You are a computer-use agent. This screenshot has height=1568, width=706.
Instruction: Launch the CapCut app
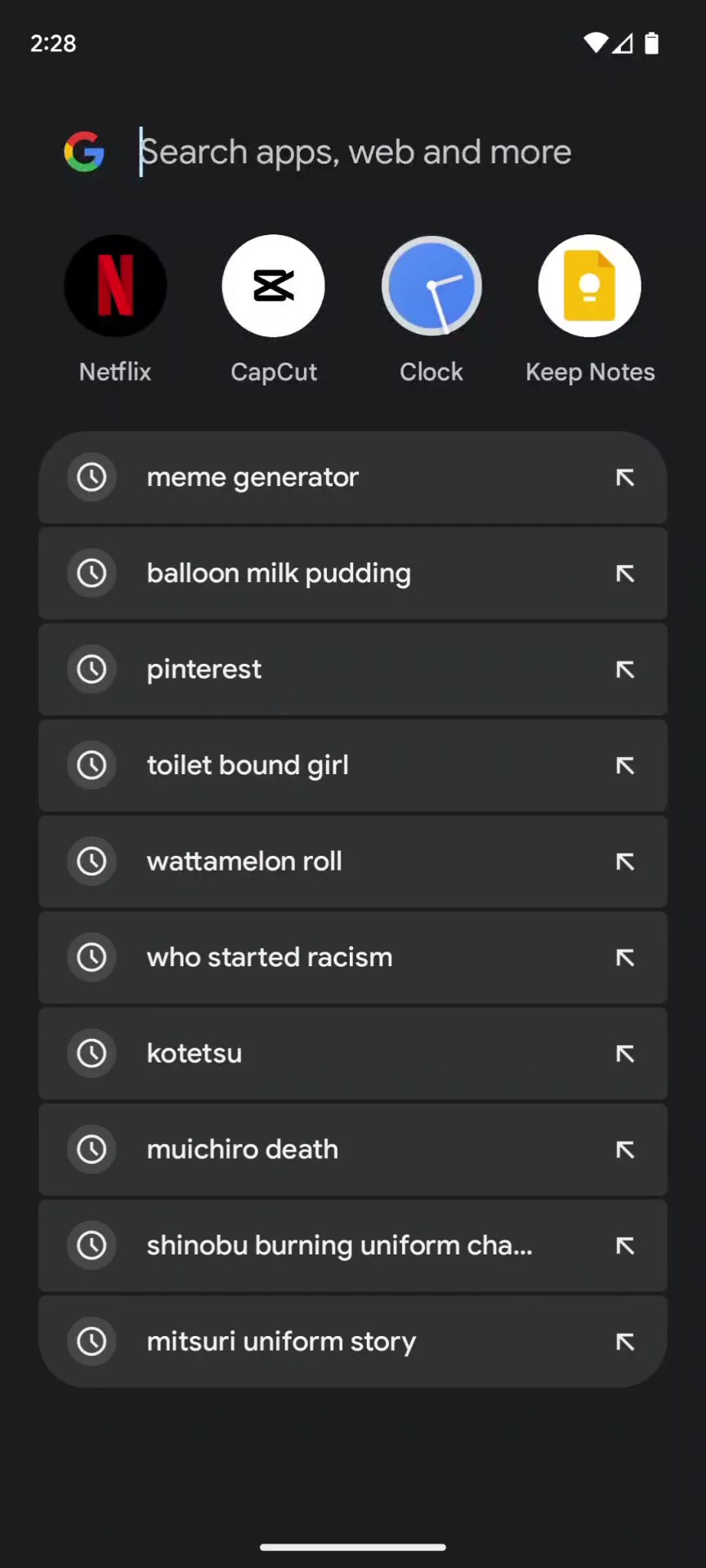[273, 286]
